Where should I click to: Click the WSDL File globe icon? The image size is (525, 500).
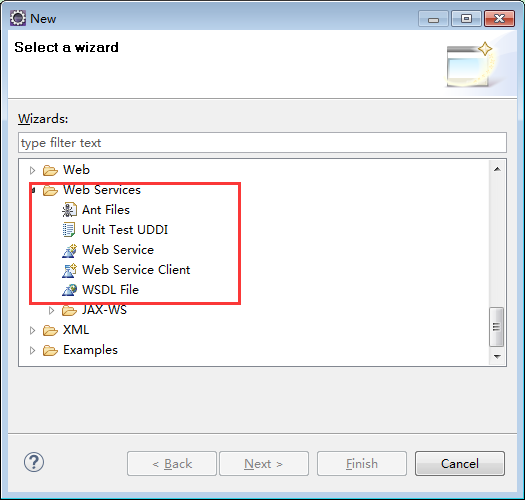(x=69, y=290)
